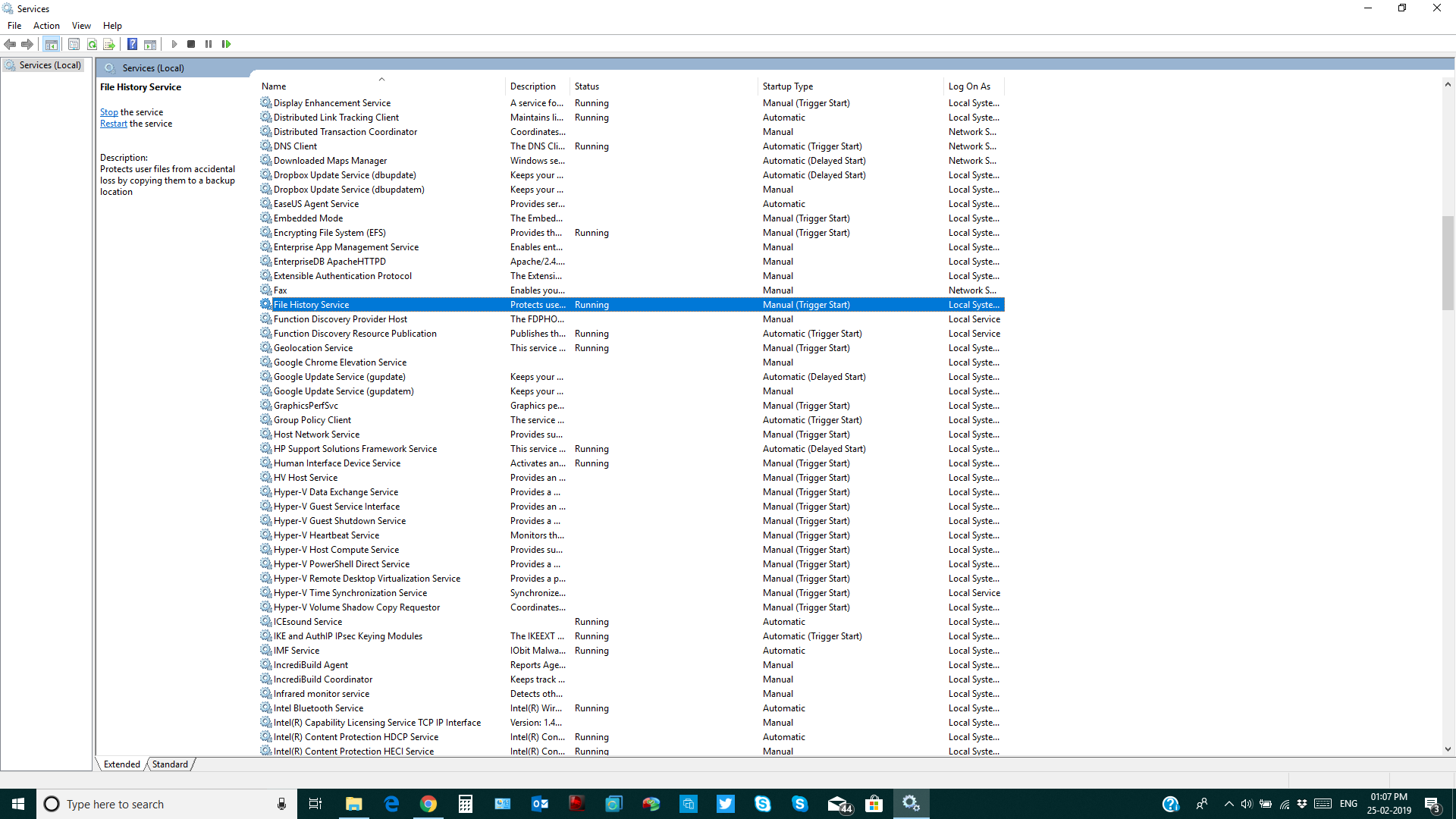Screen dimensions: 1456x819
Task: Open Help via blue question icon
Action: point(132,44)
